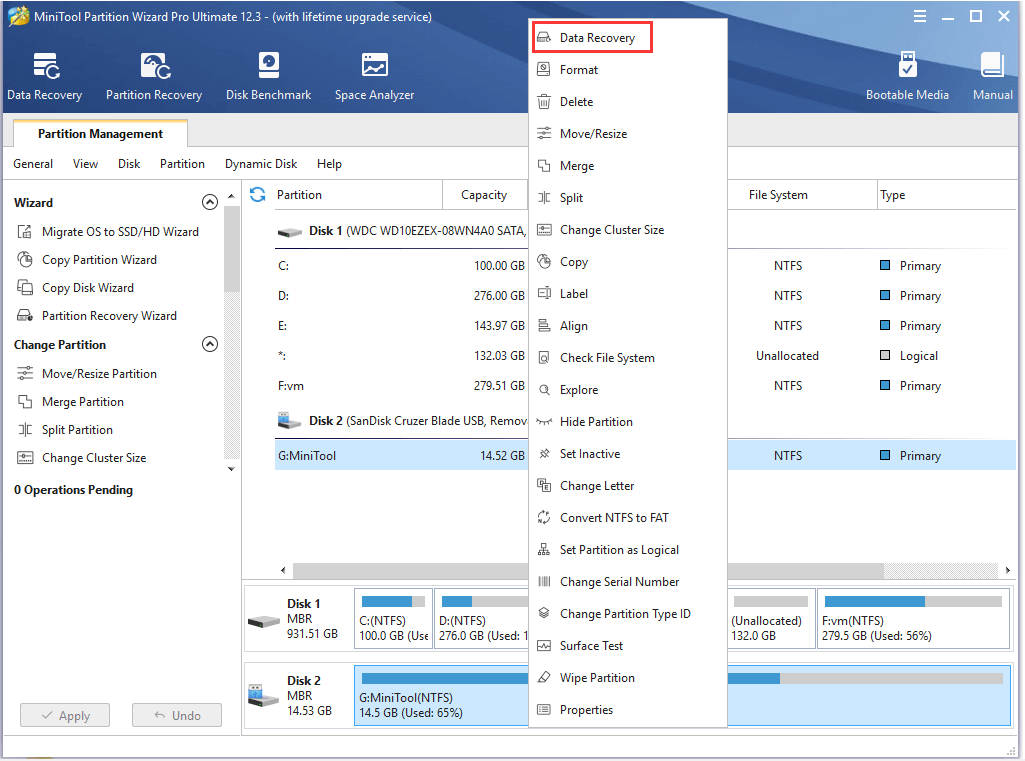The width and height of the screenshot is (1025, 761).
Task: Open the Space Analyzer tool
Action: 375,76
